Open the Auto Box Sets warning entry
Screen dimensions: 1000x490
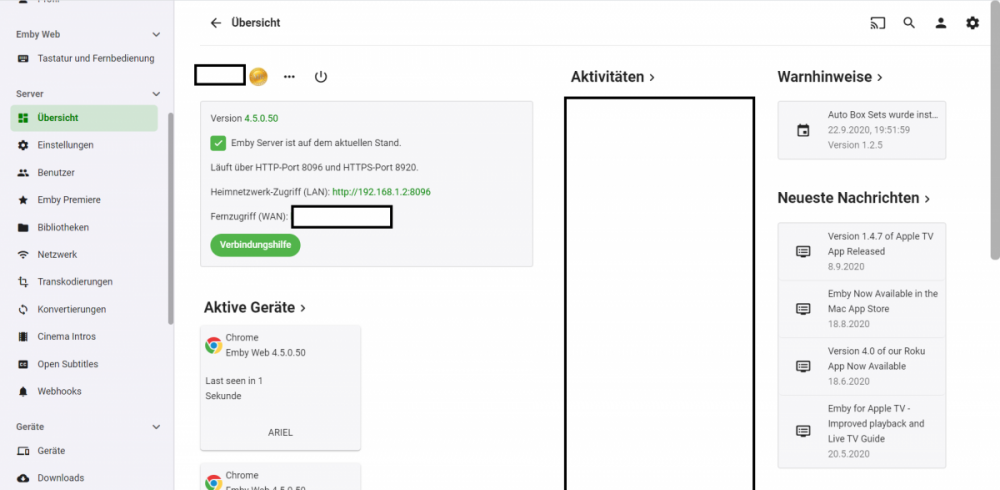coord(861,130)
